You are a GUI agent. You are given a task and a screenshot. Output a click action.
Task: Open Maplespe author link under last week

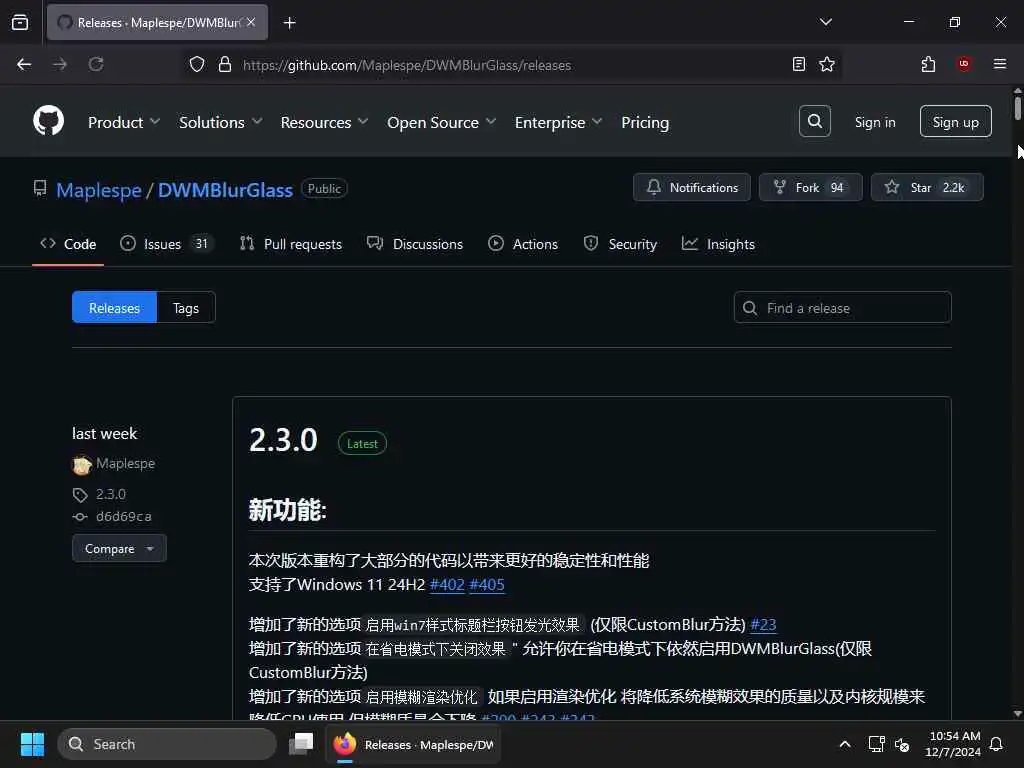[125, 463]
